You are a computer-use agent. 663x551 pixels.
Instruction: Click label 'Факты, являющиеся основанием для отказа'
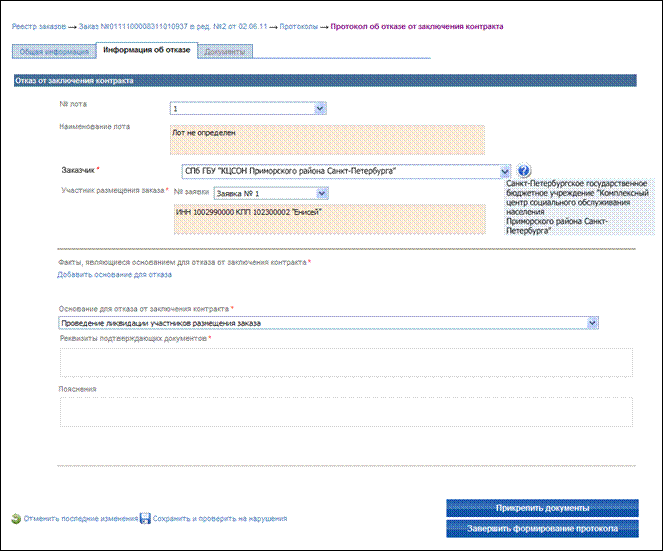pyautogui.click(x=182, y=263)
